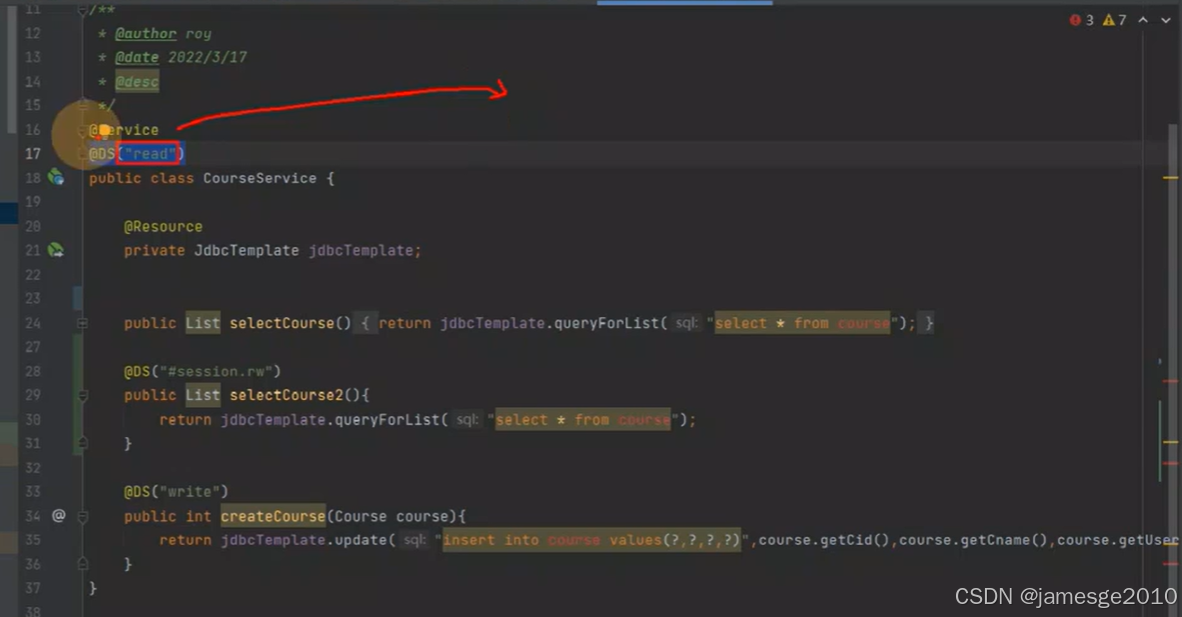Click the createCourse method name
The width and height of the screenshot is (1182, 617).
click(x=273, y=517)
